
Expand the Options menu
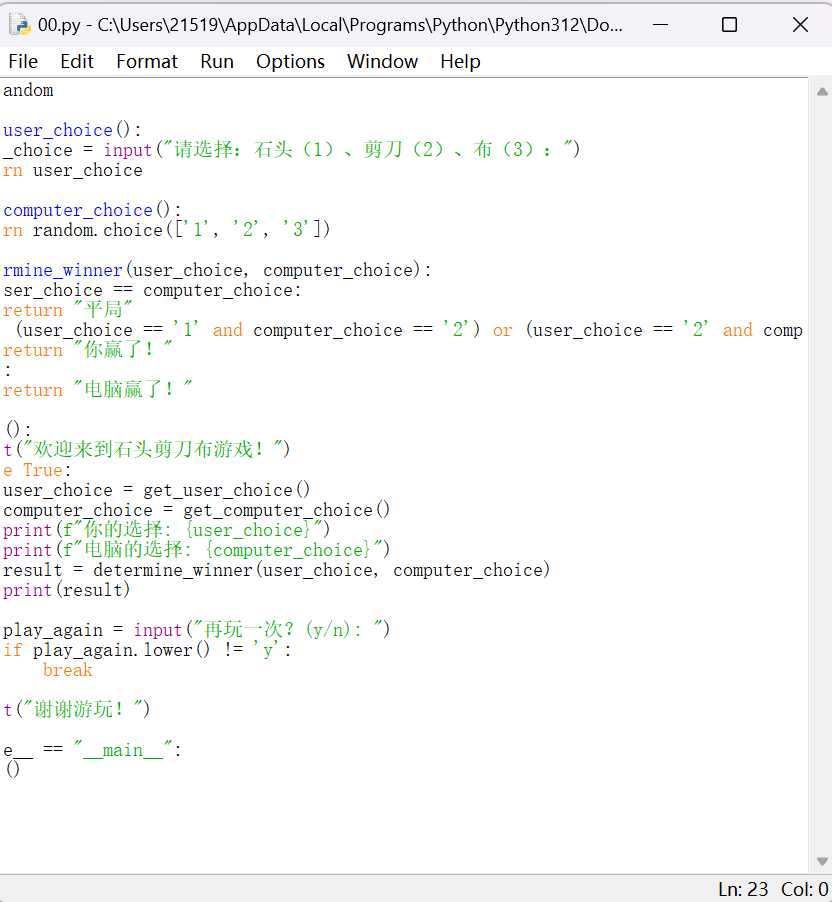pyautogui.click(x=290, y=61)
